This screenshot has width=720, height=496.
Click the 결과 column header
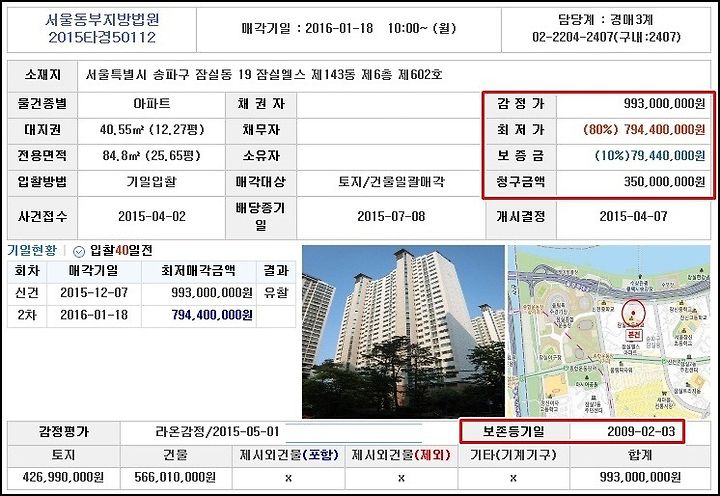point(276,271)
